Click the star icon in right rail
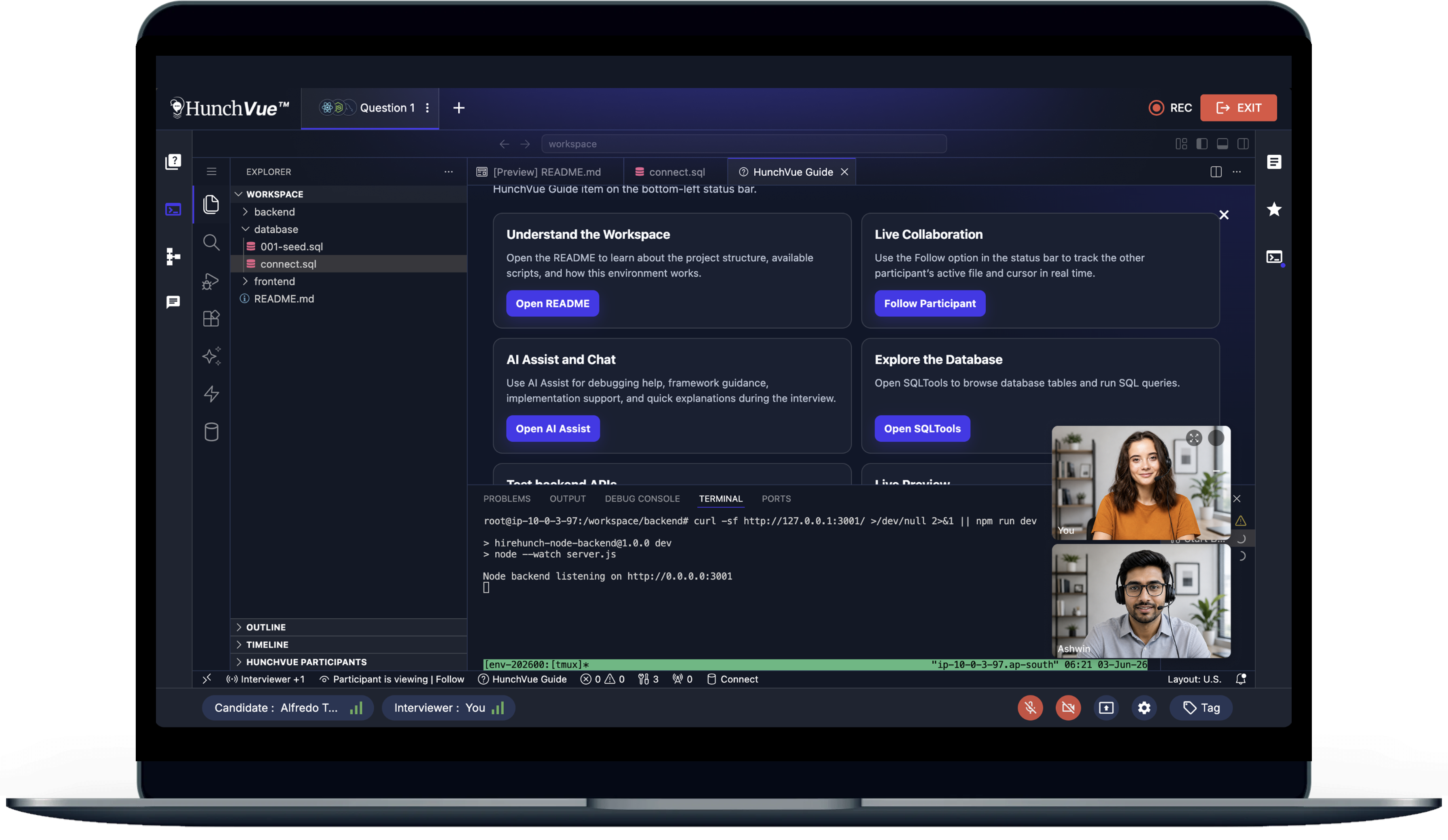Image resolution: width=1448 pixels, height=840 pixels. point(1273,209)
